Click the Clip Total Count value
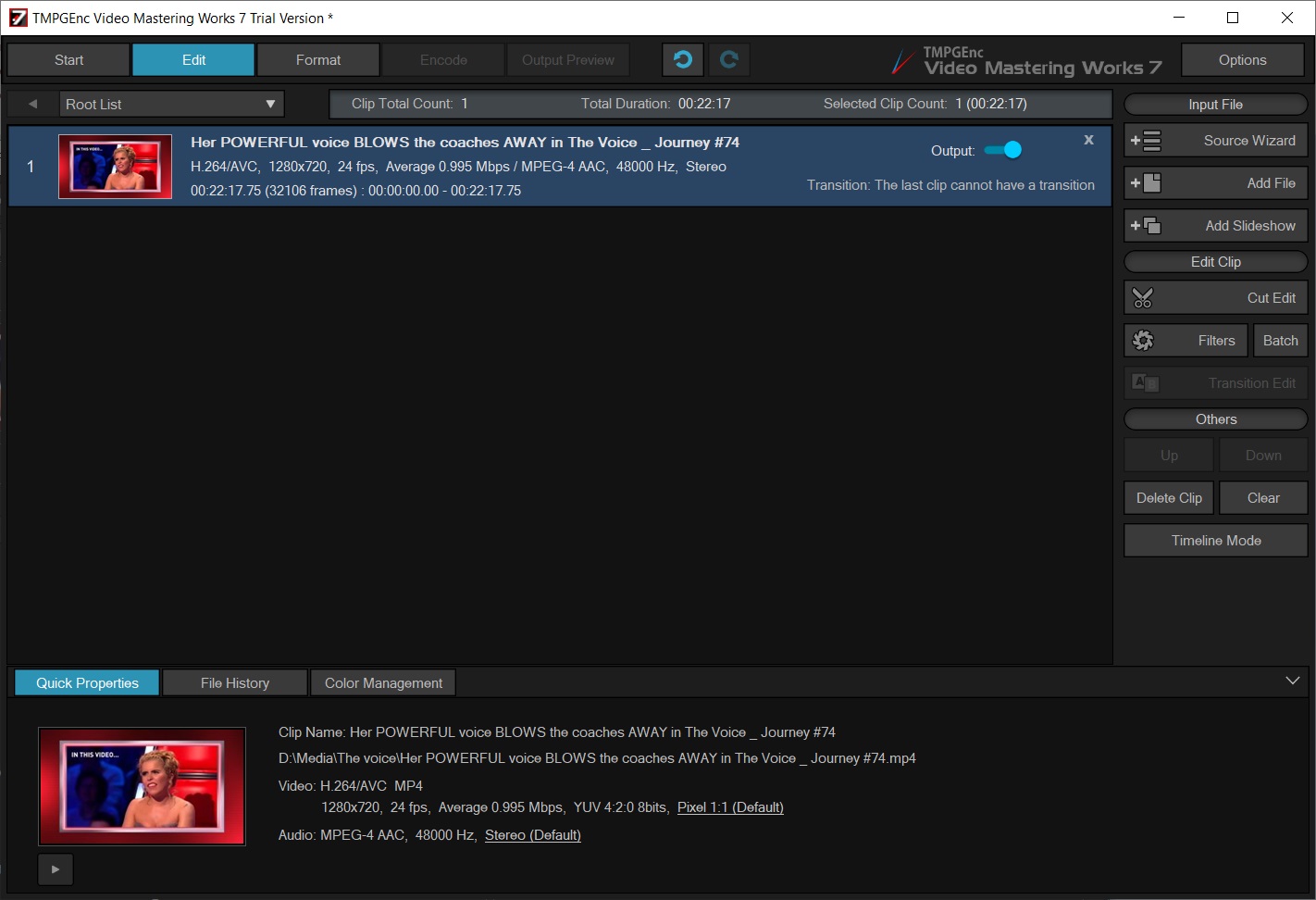Image resolution: width=1316 pixels, height=900 pixels. point(465,104)
